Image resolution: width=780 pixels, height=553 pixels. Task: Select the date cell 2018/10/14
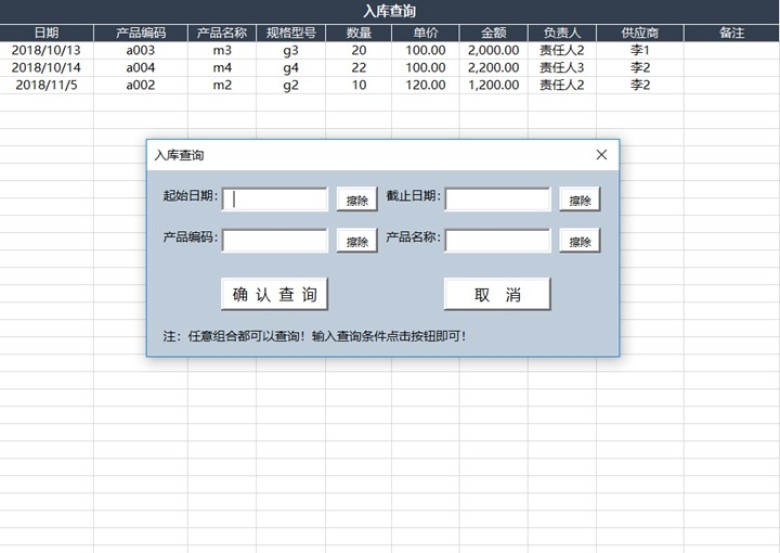(x=46, y=68)
